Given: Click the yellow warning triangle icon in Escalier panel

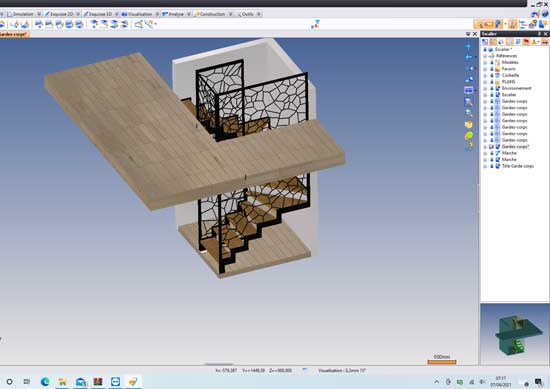Looking at the screenshot, I should point(534,42).
